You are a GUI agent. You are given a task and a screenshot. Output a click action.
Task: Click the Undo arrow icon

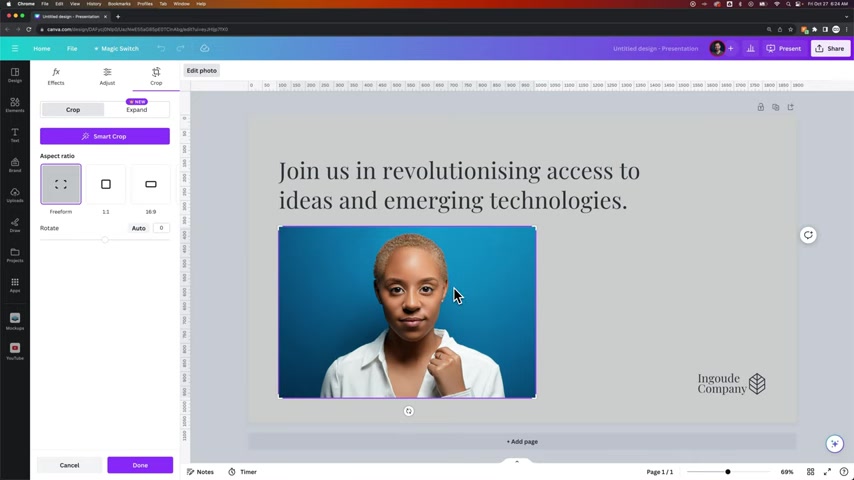pos(161,48)
